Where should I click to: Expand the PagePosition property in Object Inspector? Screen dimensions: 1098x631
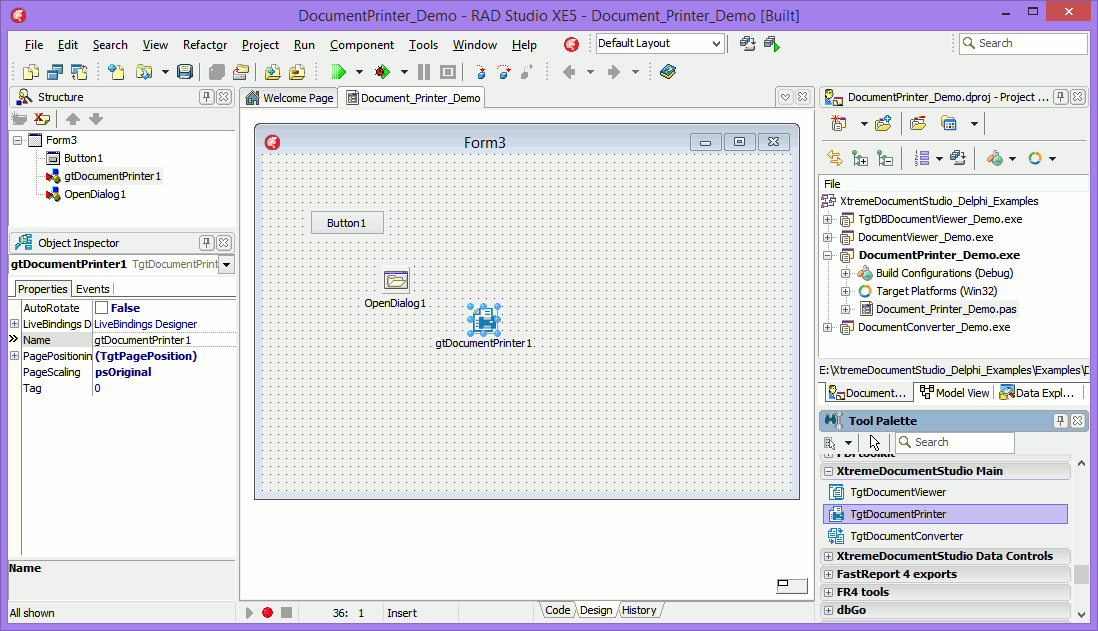pos(16,355)
